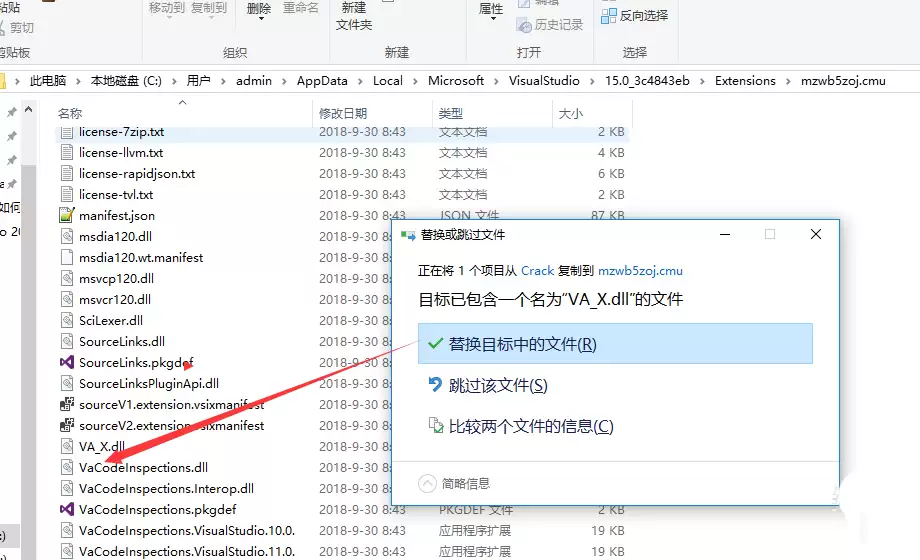Choose skip this file option
920x560 pixels.
pyautogui.click(x=498, y=385)
